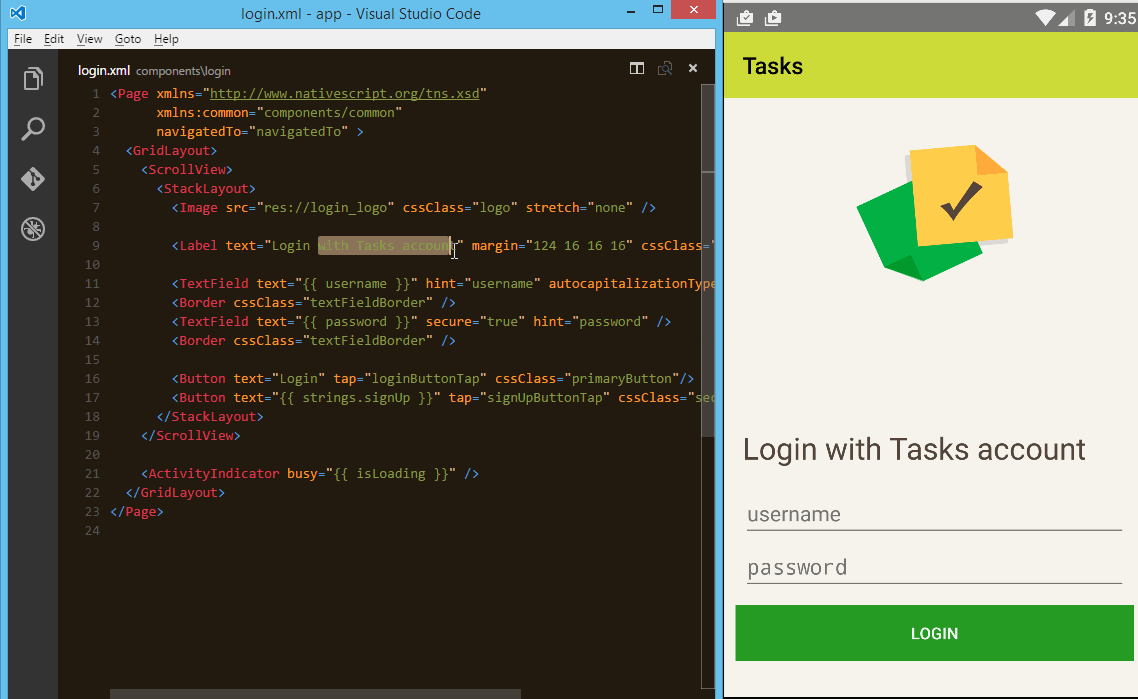This screenshot has width=1138, height=699.
Task: Tap the Wi-Fi icon in Android status bar
Action: pos(1044,18)
